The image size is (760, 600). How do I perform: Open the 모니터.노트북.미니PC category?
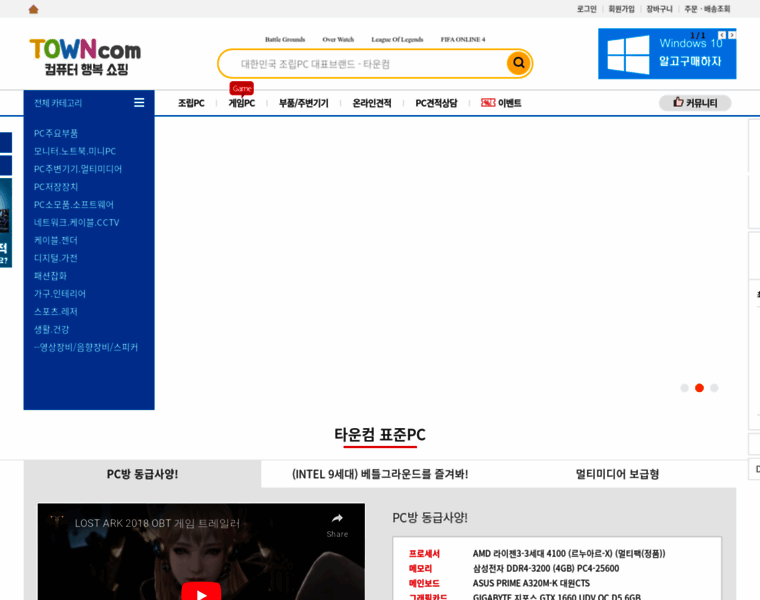click(75, 151)
